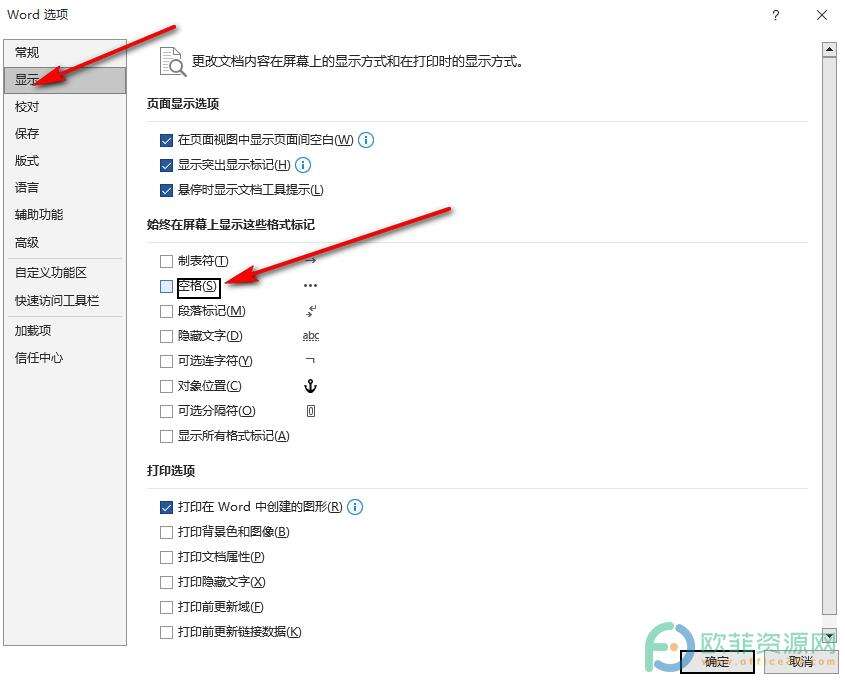
Task: Enable the 制表符 checkbox
Action: tap(167, 261)
